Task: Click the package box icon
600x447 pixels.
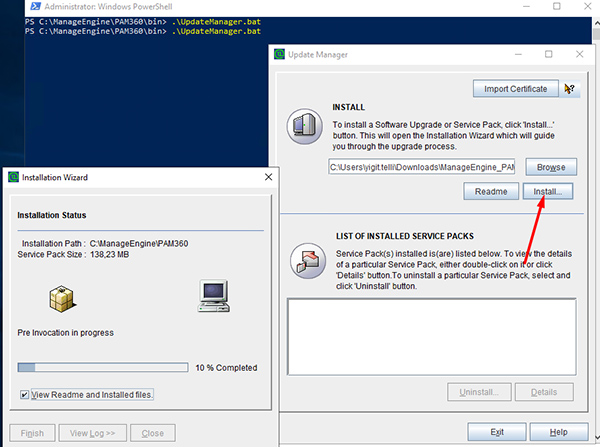Action: pyautogui.click(x=62, y=299)
